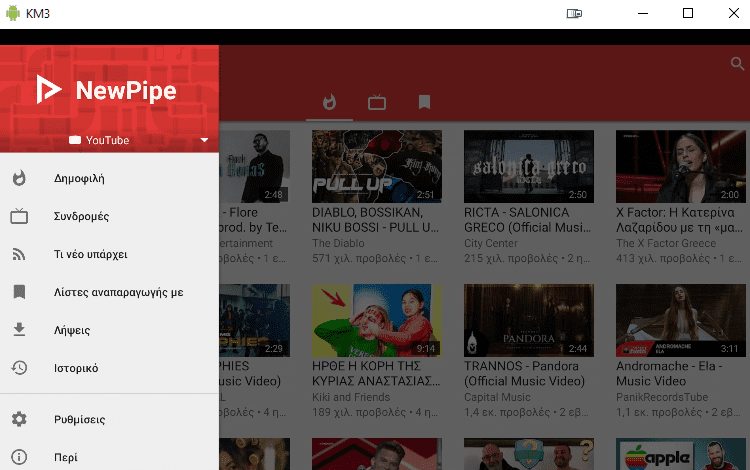Viewport: 750px width, 470px height.
Task: Open the Δημοφιλή menu entry
Action: tap(110, 178)
